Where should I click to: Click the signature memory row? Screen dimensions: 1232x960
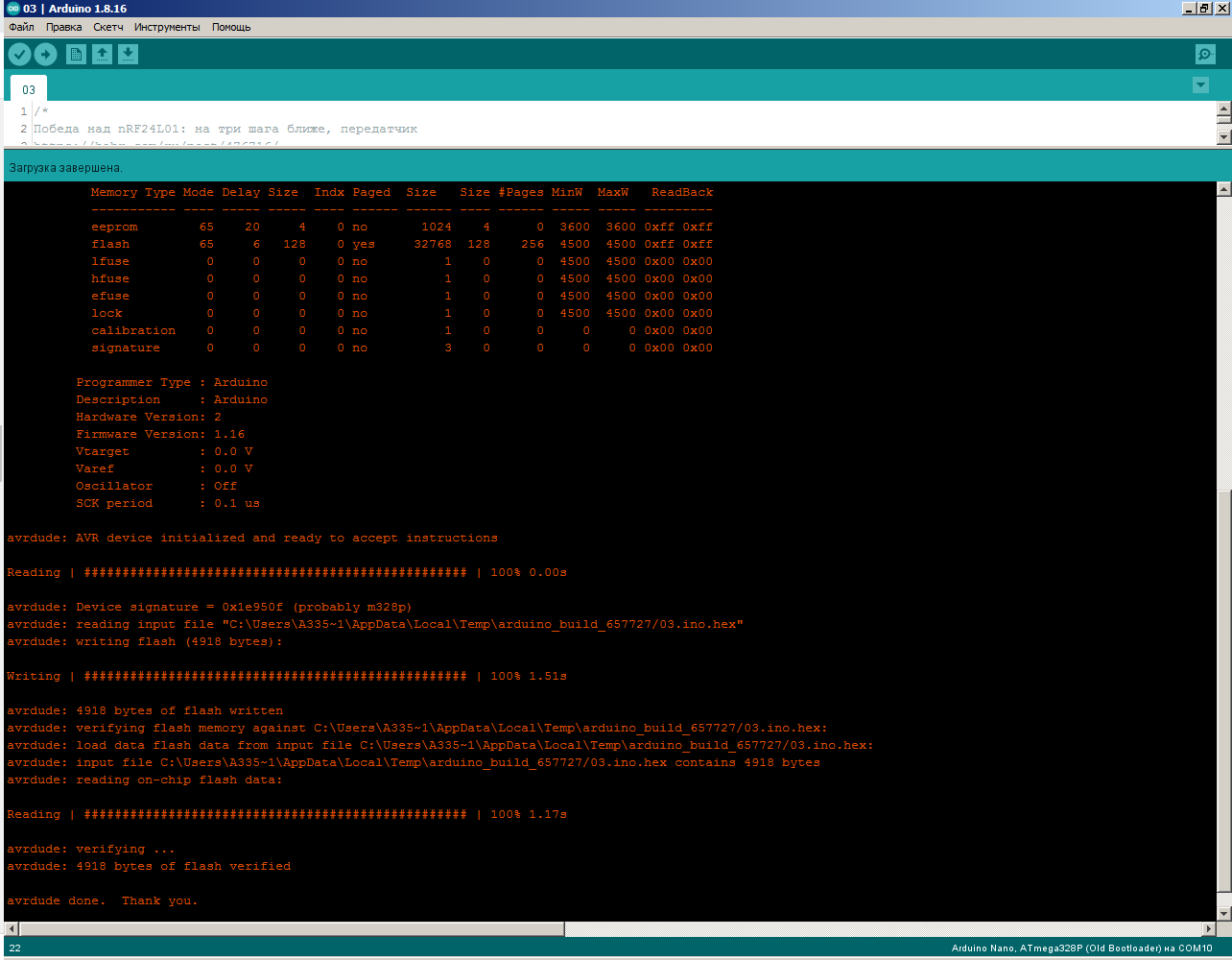click(x=402, y=348)
